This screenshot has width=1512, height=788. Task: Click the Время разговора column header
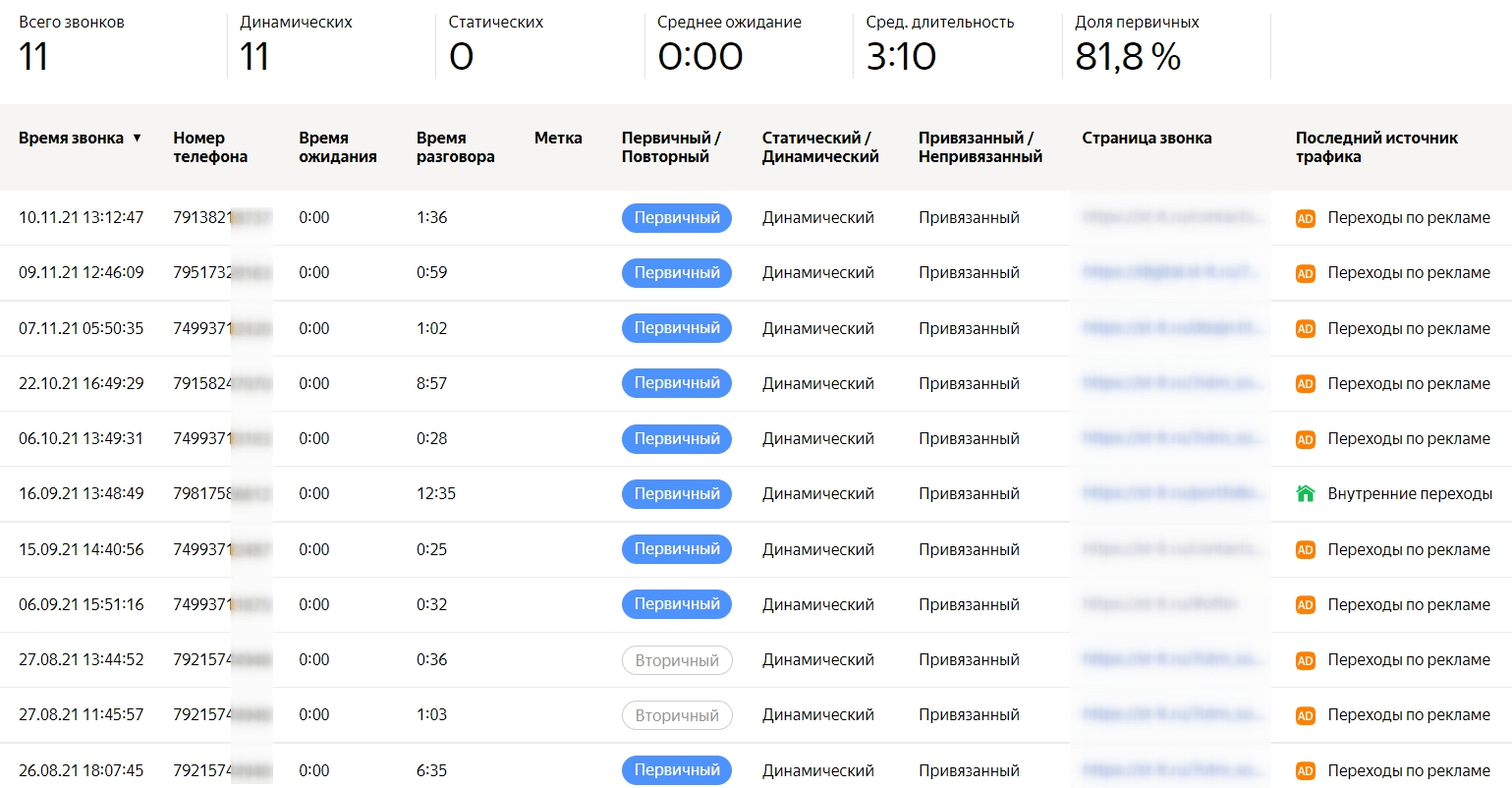[x=456, y=147]
